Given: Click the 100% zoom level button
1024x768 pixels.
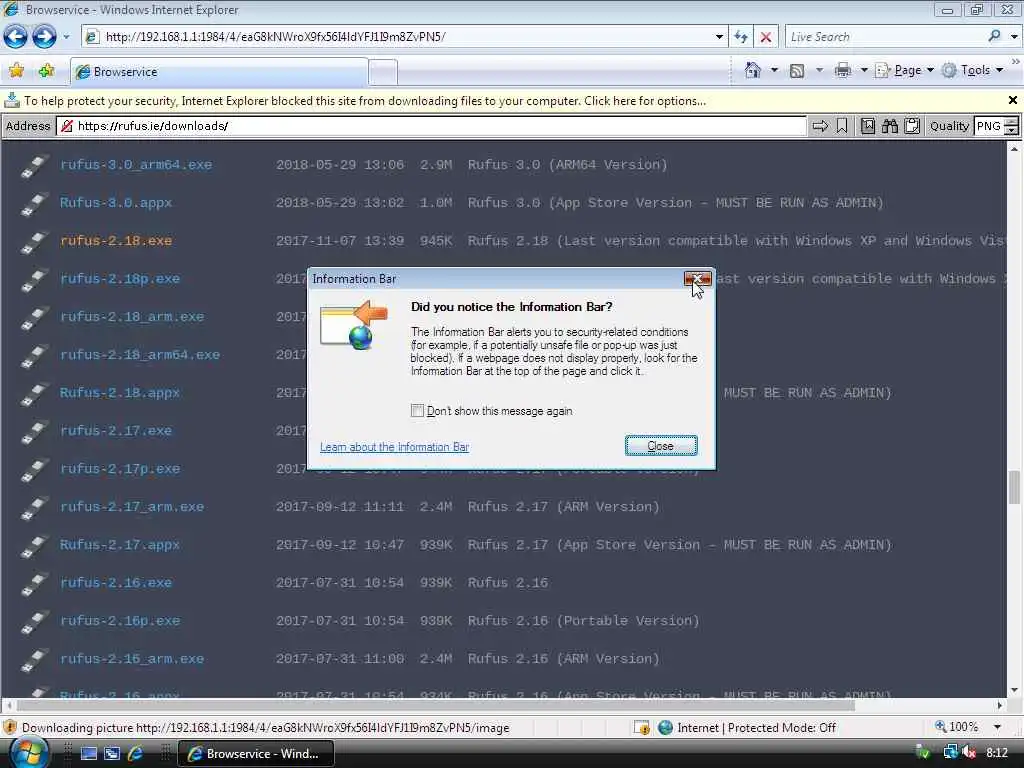Looking at the screenshot, I should click(x=957, y=727).
